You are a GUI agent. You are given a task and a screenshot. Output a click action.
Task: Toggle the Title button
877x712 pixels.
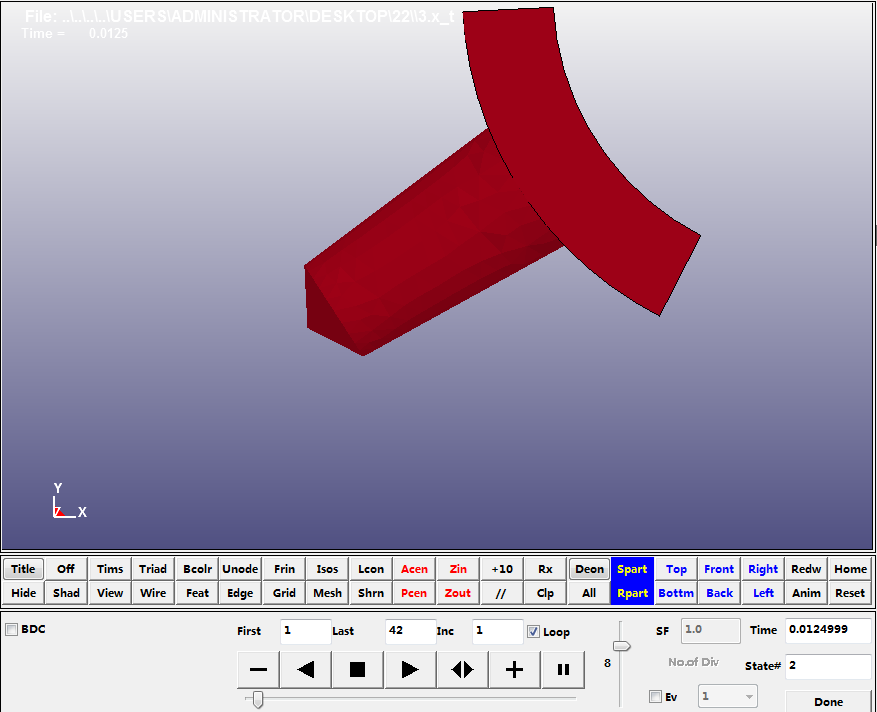[23, 569]
